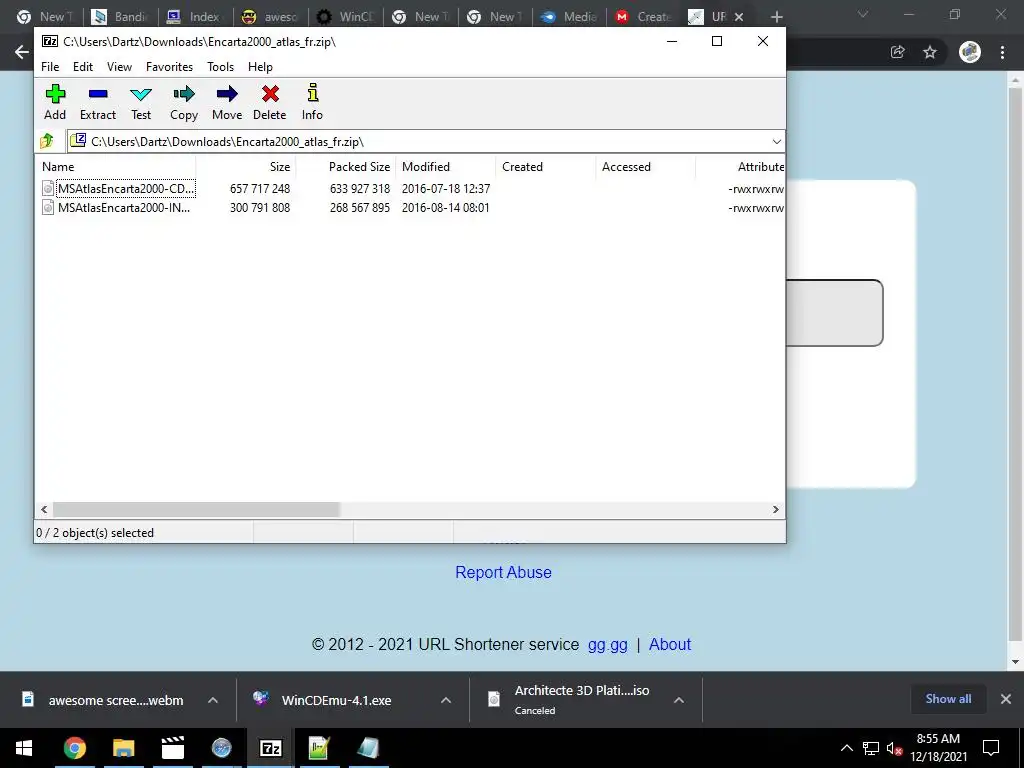Viewport: 1024px width, 768px height.
Task: Open a new Chrome tab plus button
Action: pos(776,17)
